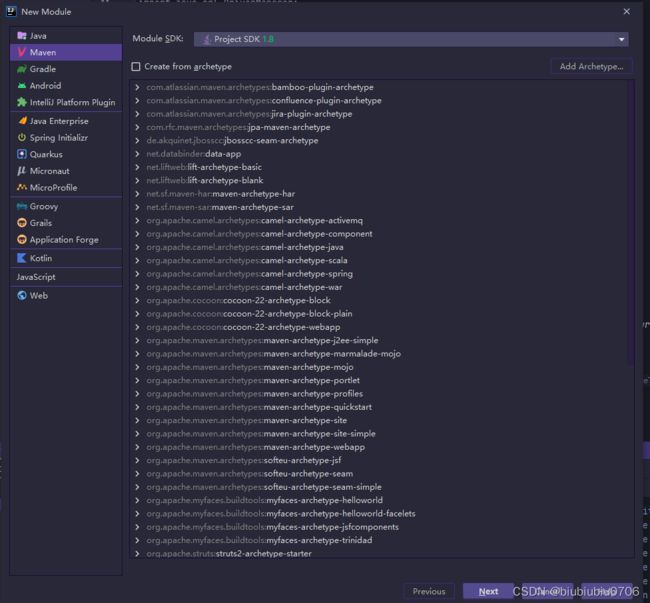Select cocoon-22-archetype-block-plain row

point(382,314)
